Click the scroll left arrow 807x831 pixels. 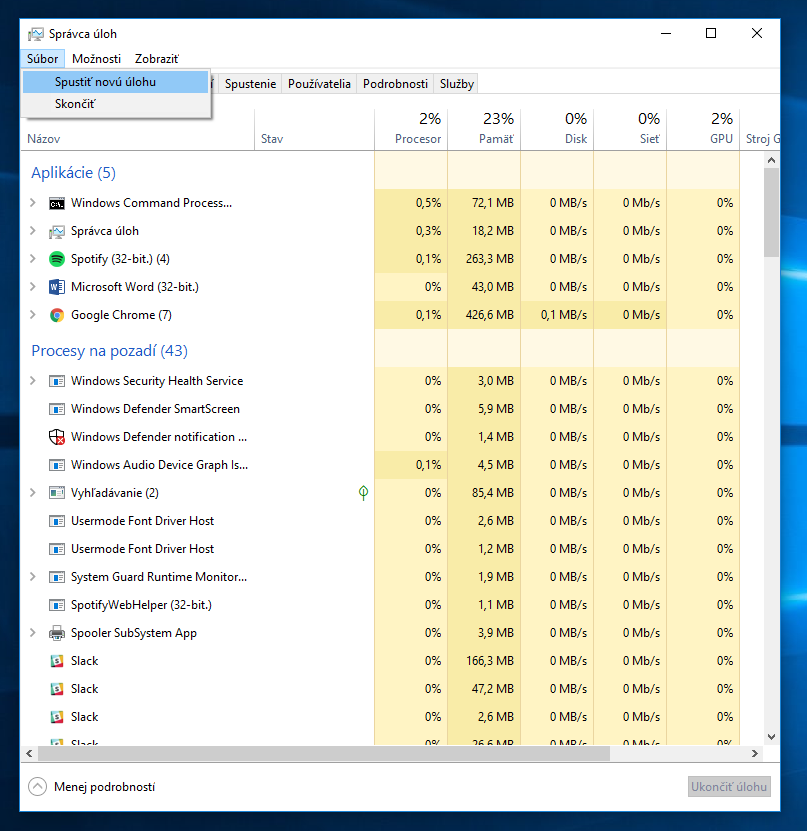click(29, 753)
